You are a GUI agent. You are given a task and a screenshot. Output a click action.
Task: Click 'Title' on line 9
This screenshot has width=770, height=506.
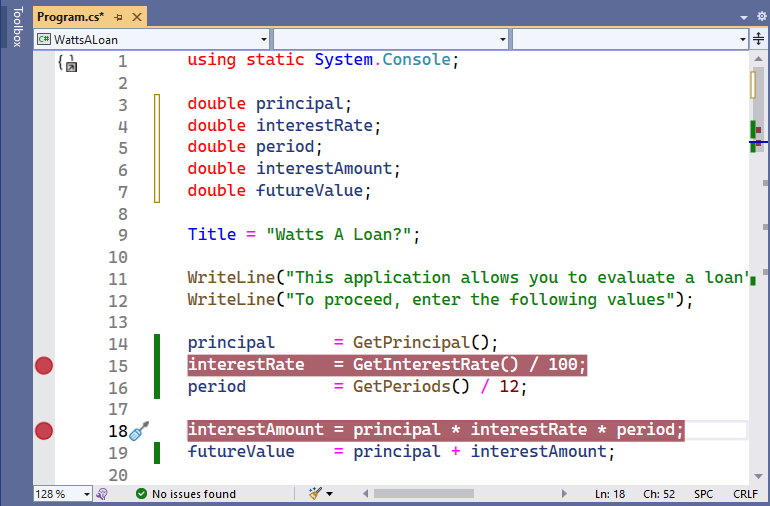(x=212, y=234)
